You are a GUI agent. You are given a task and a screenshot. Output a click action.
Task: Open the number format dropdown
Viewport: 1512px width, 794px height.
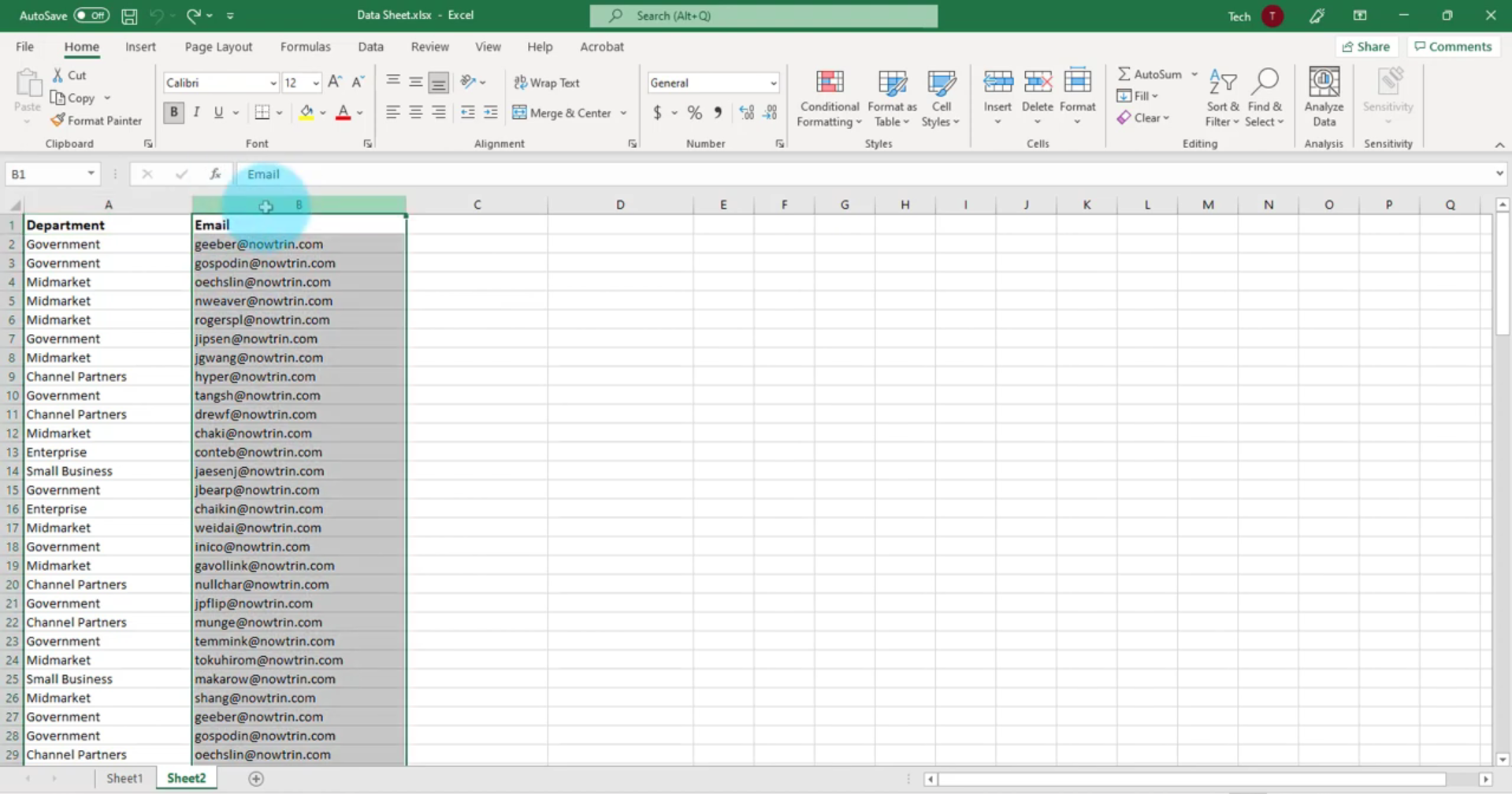[x=773, y=83]
